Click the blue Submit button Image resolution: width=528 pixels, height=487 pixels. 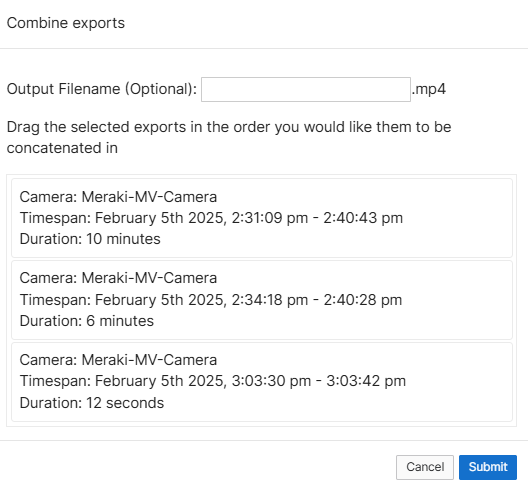tap(488, 467)
